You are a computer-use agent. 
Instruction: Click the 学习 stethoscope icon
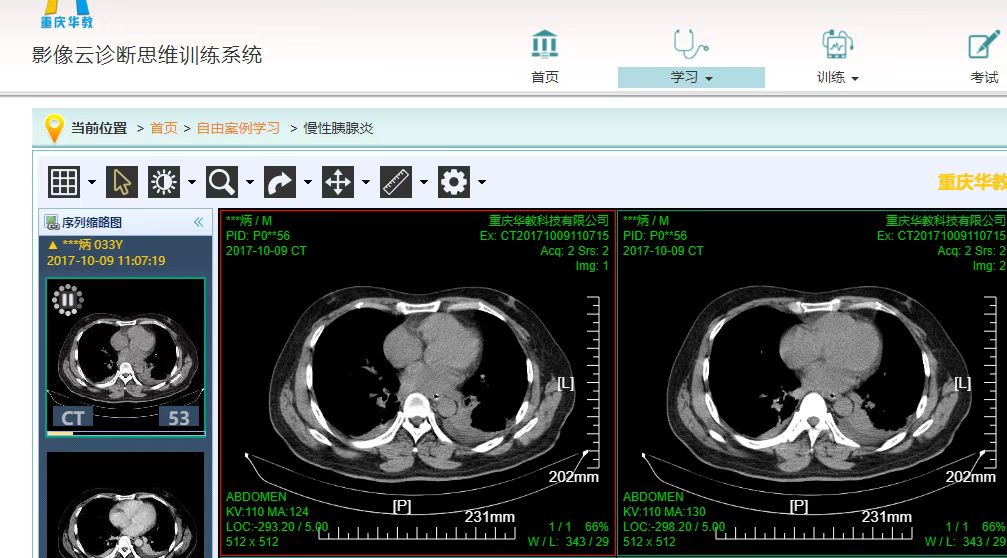pyautogui.click(x=691, y=44)
